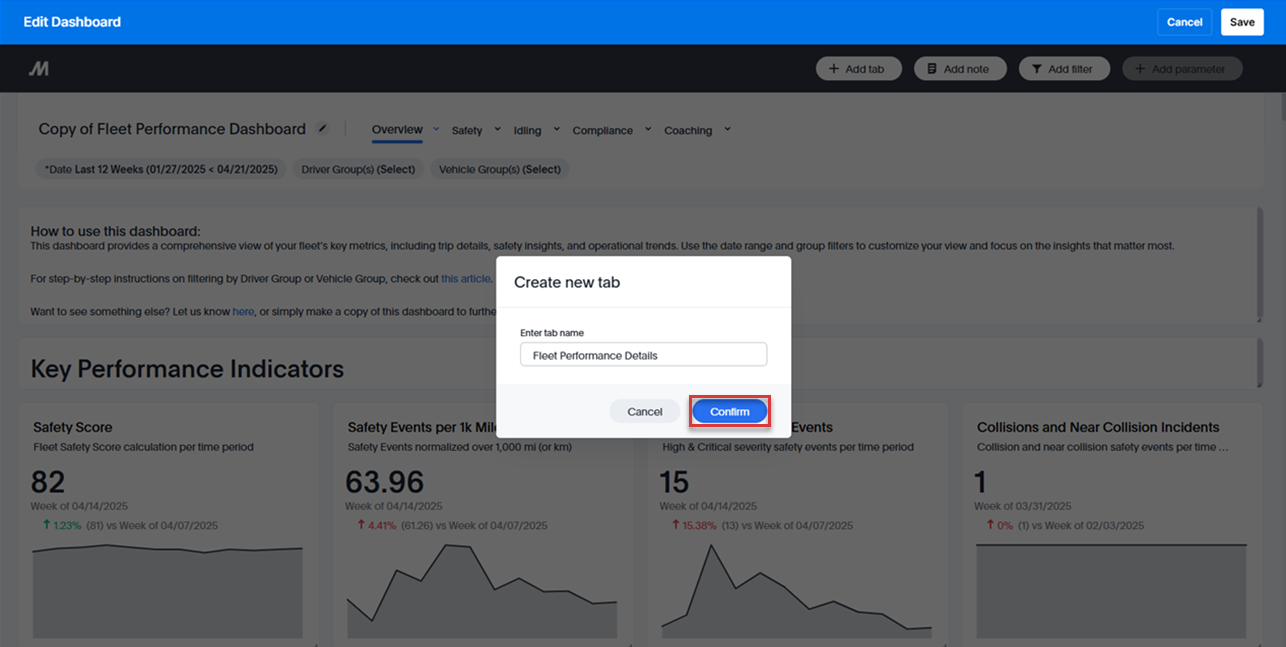Cancel the Create new tab dialog
This screenshot has height=647, width=1286.
(644, 412)
